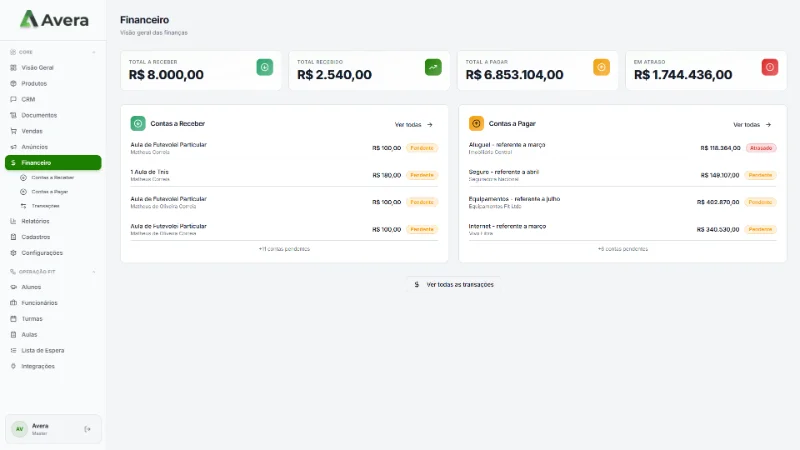Click red alert icon on Em Atraso card
Screen dimensions: 800x450
tap(769, 67)
